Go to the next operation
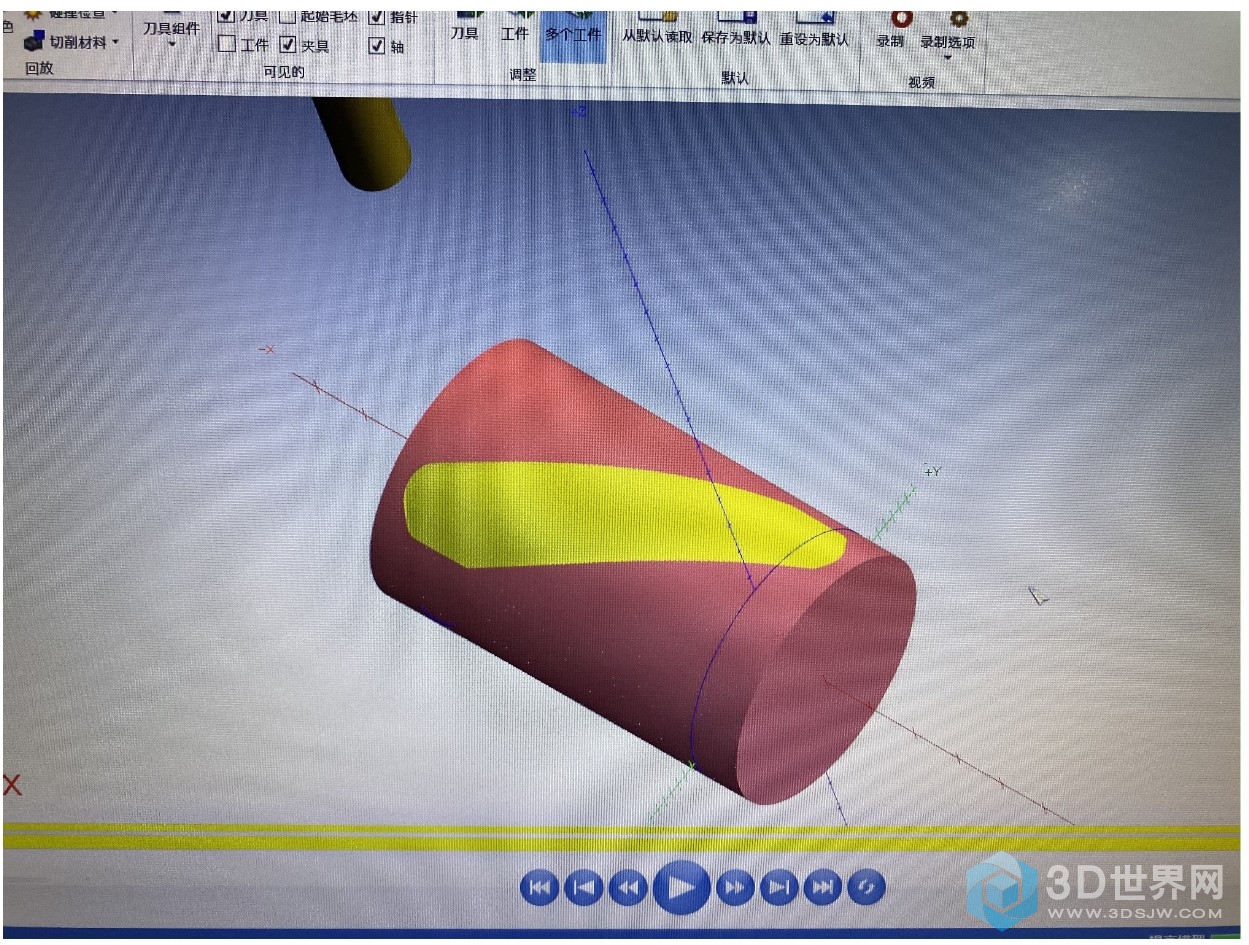Screen dimensions: 1249x945 [779, 887]
